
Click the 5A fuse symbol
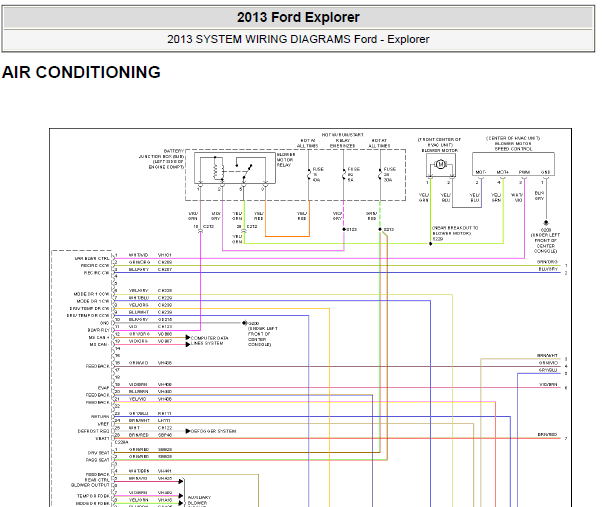[343, 174]
